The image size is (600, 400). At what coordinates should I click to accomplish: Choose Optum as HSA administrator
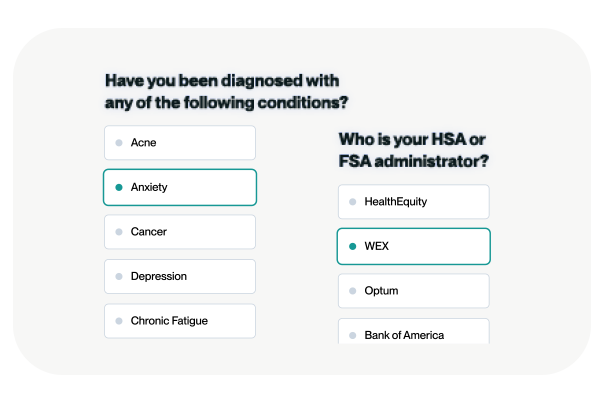(381, 291)
